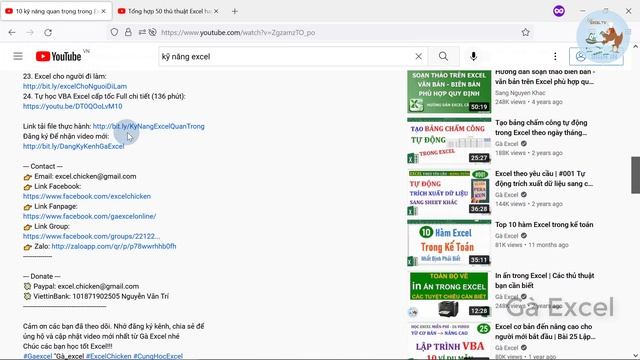The height and width of the screenshot is (360, 640).
Task: Start voice search with the microphone
Action: 473,56
